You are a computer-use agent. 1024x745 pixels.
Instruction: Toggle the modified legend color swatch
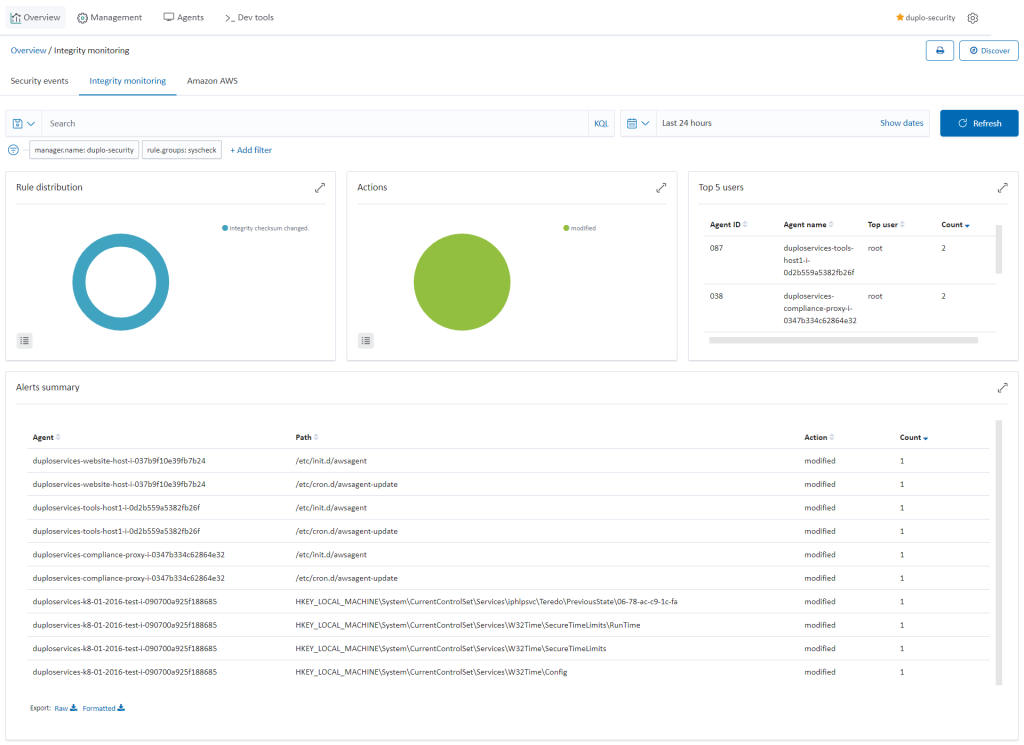click(x=566, y=228)
